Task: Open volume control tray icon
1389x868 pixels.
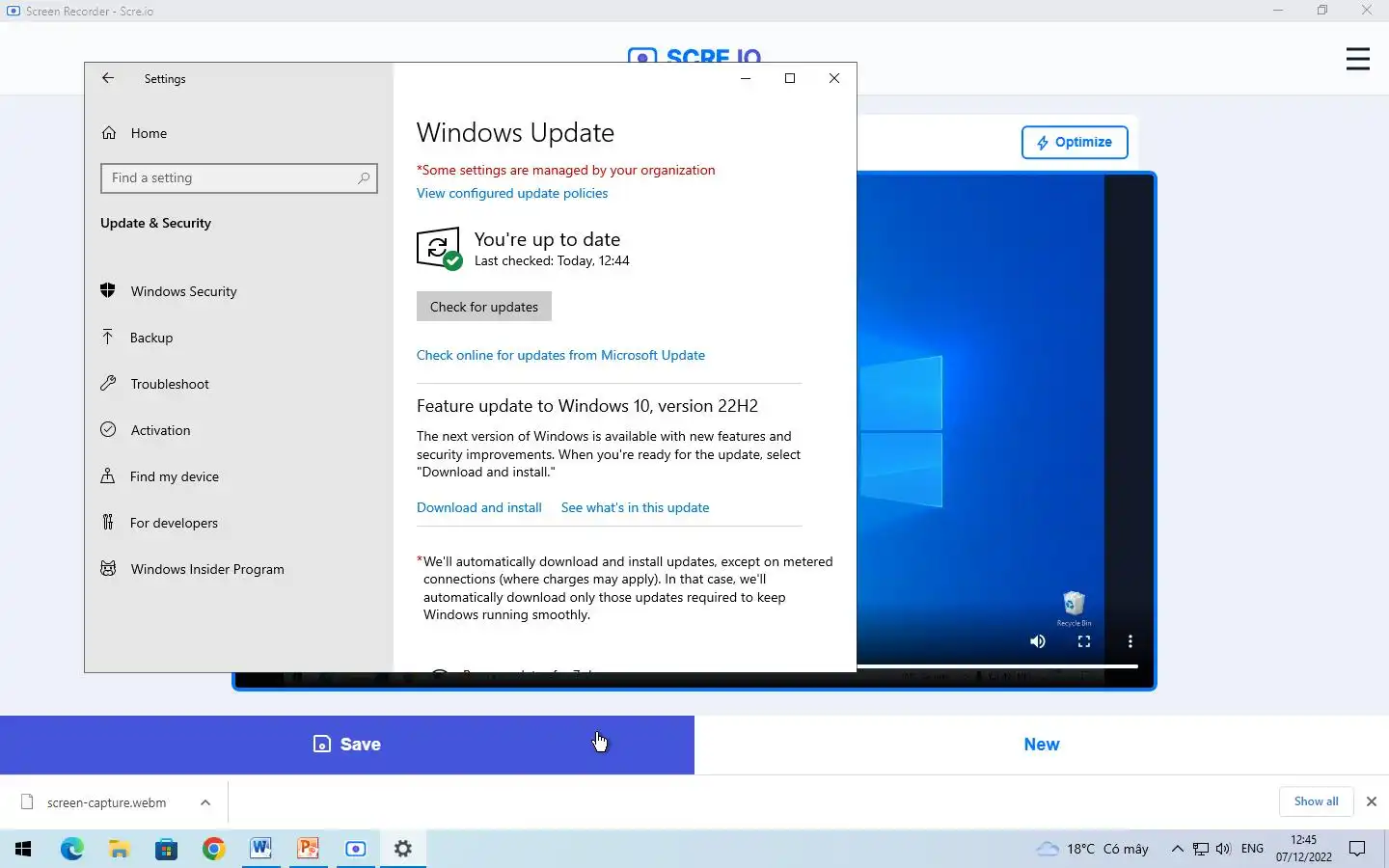Action: coord(1223,849)
